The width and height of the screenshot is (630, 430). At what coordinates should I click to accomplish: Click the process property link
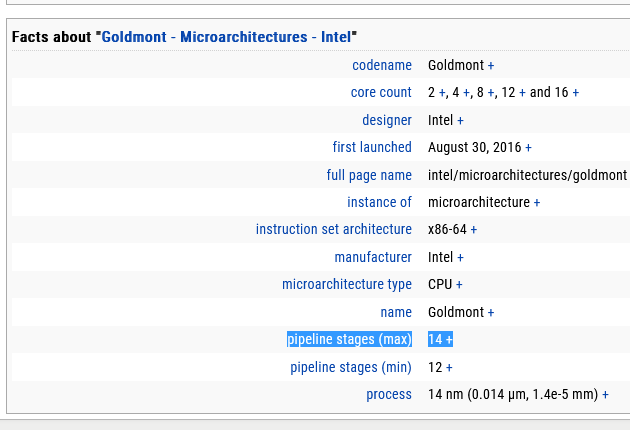coord(388,395)
